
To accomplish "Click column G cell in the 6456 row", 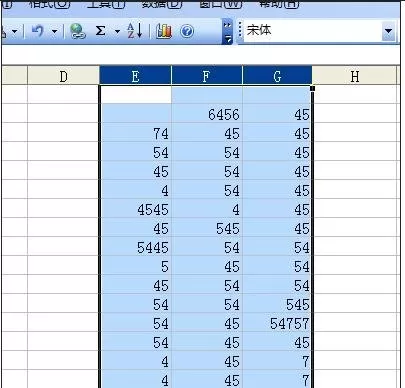I will [277, 114].
